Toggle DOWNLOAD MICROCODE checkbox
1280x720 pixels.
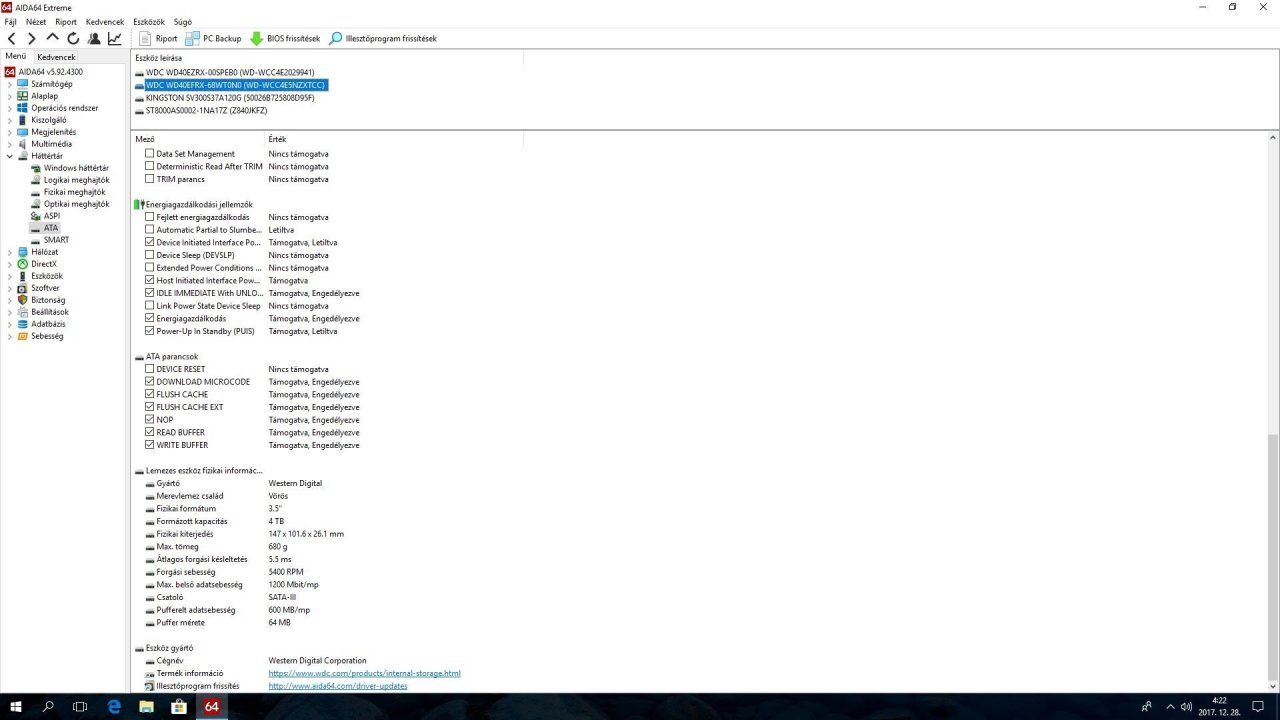[150, 382]
